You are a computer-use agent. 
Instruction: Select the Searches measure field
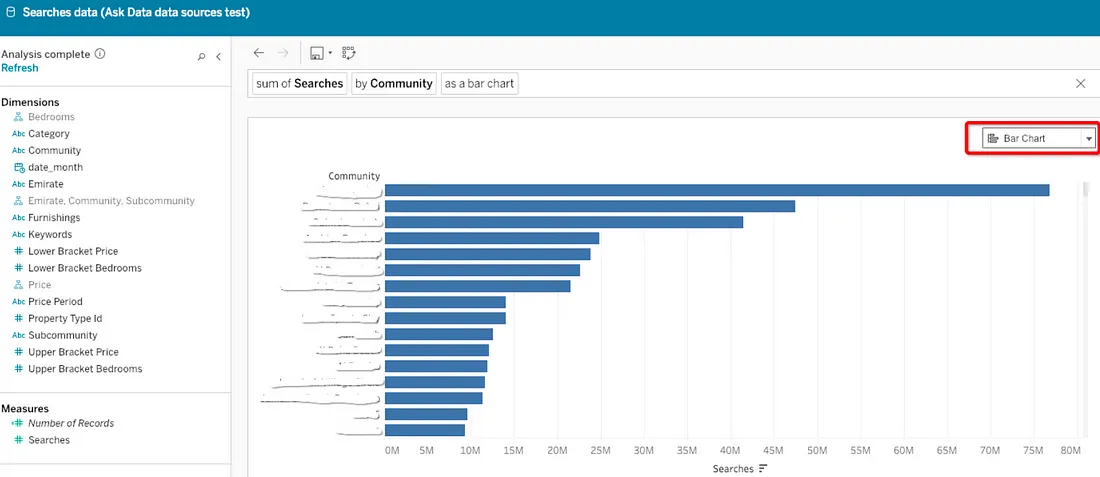tap(48, 440)
